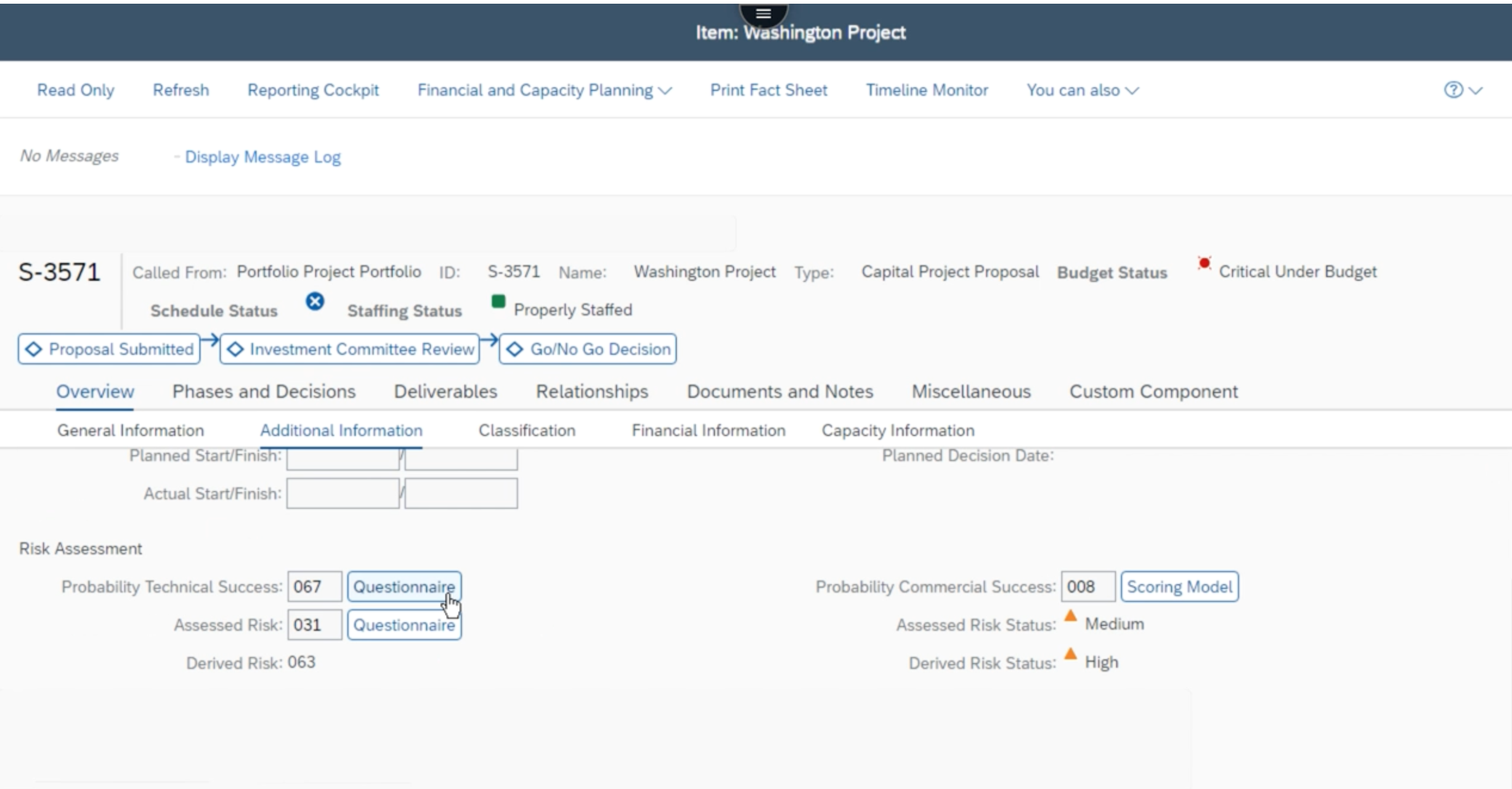Click the Go/No Go Decision diamond icon
The image size is (1512, 789).
[x=517, y=349]
